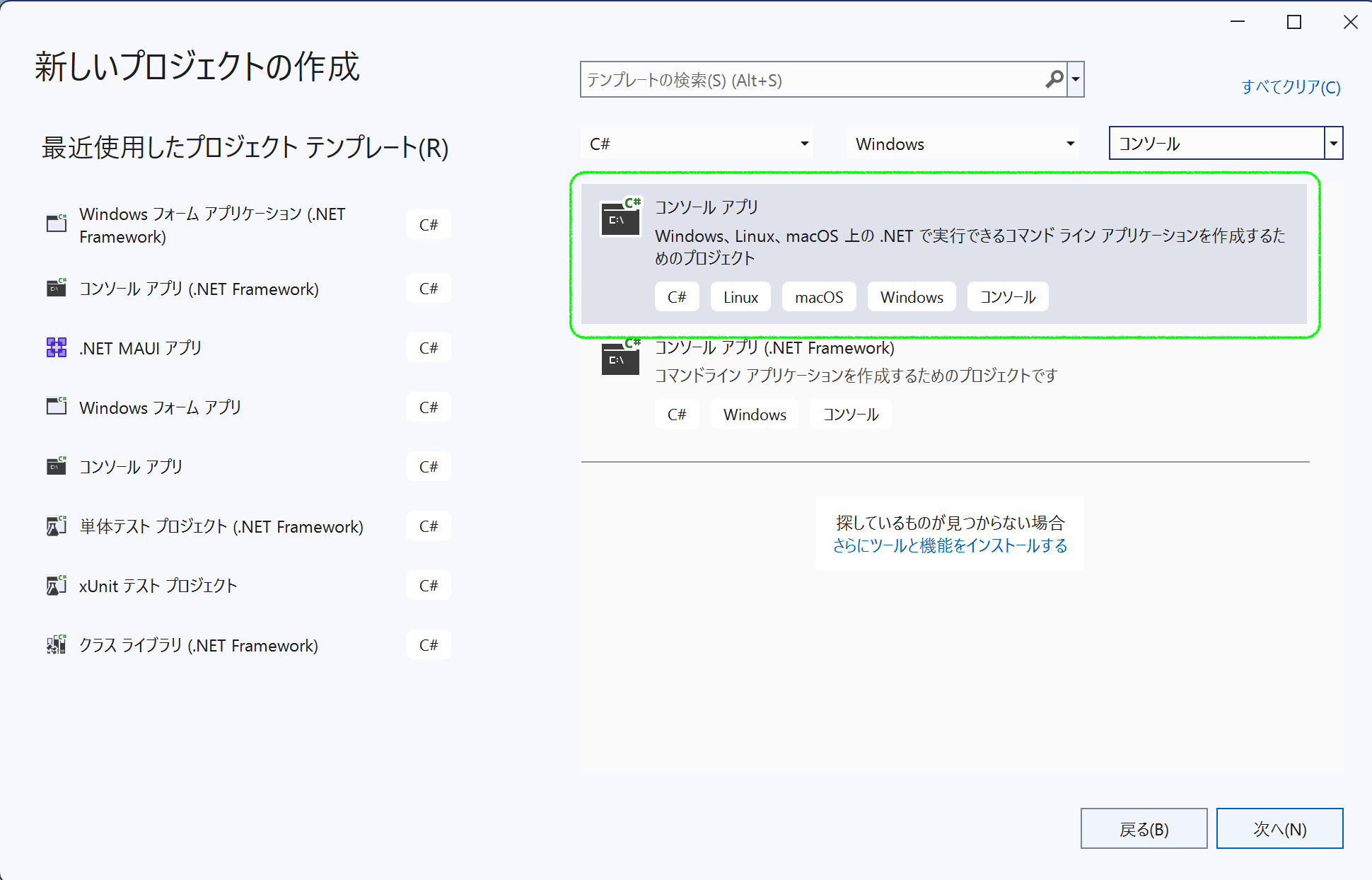Click すべてクリア(C) link

pyautogui.click(x=1291, y=86)
